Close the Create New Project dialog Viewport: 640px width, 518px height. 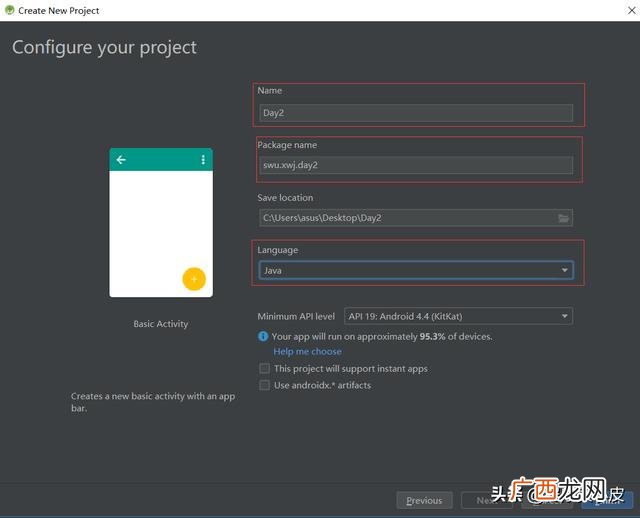tap(631, 10)
